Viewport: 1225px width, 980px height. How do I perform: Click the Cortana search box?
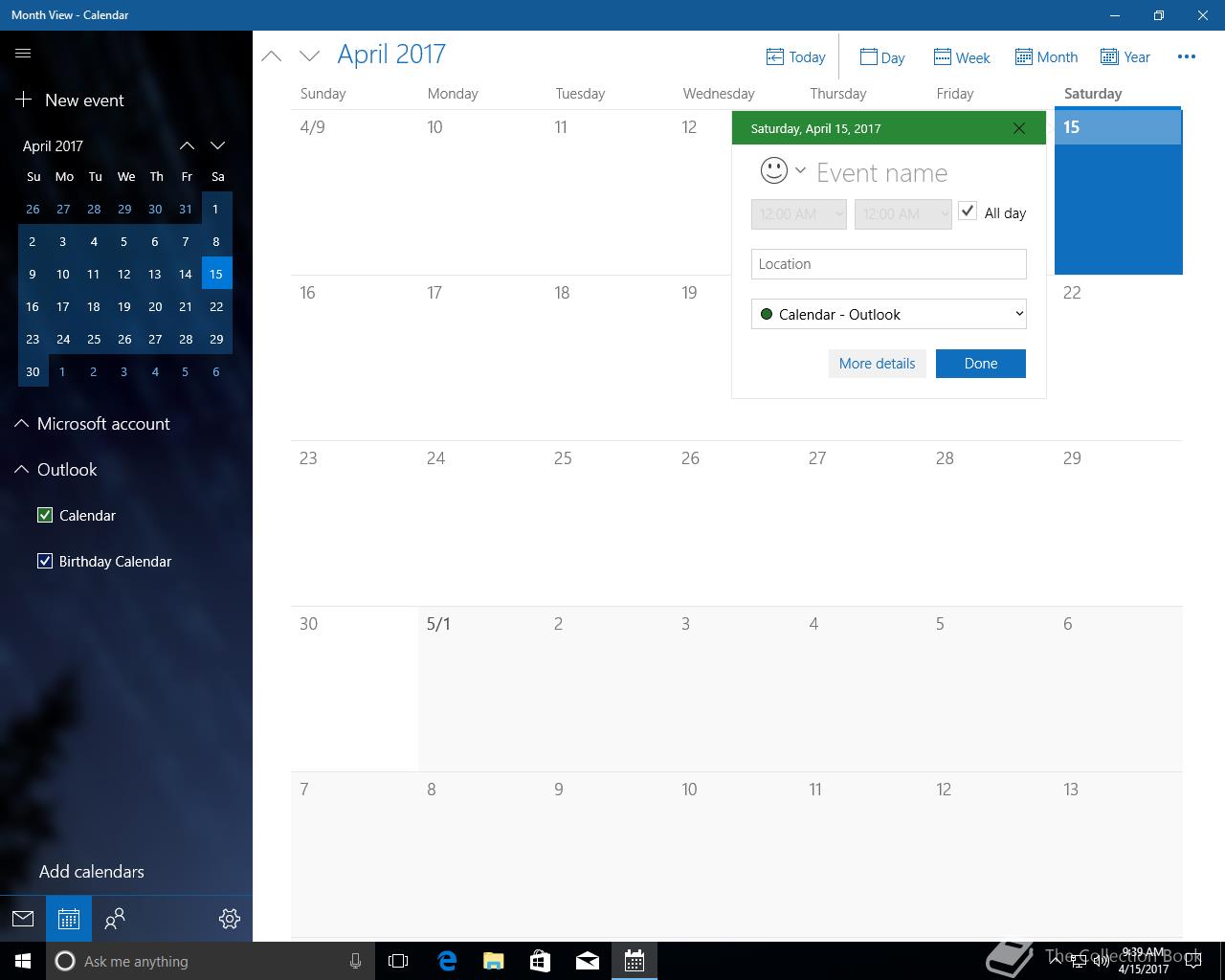pyautogui.click(x=211, y=961)
